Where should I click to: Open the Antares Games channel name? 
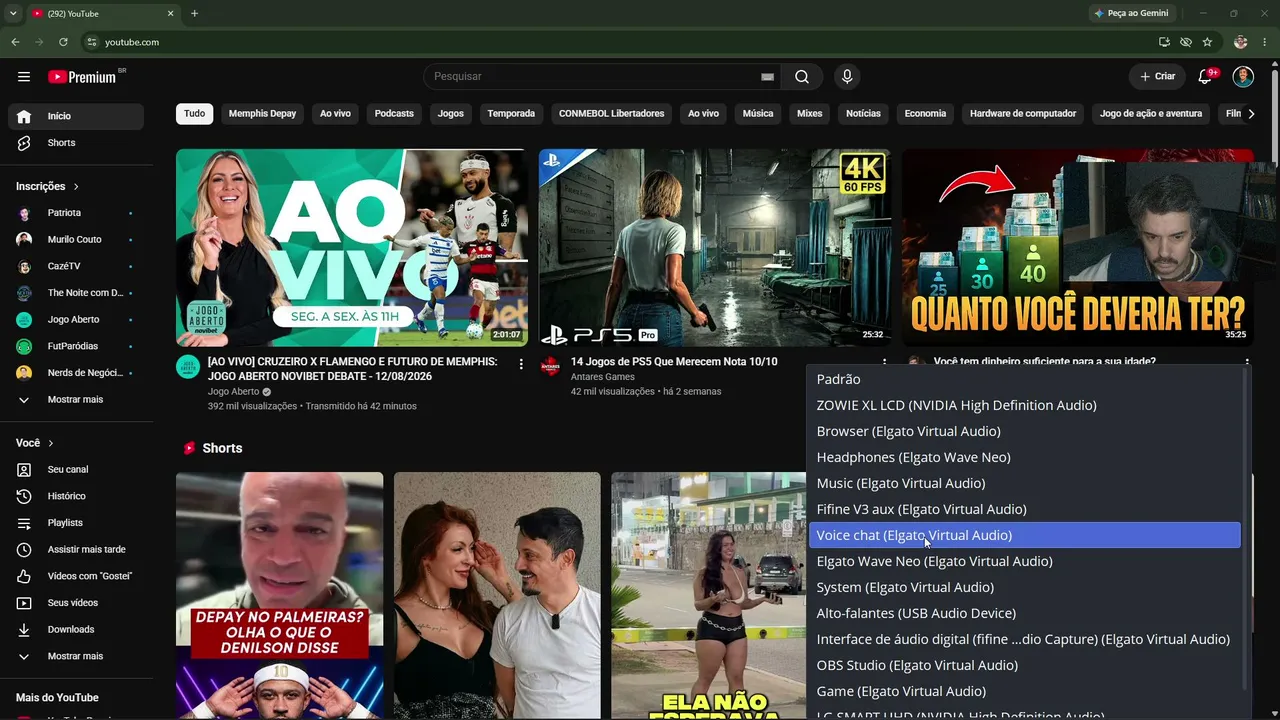[x=603, y=377]
